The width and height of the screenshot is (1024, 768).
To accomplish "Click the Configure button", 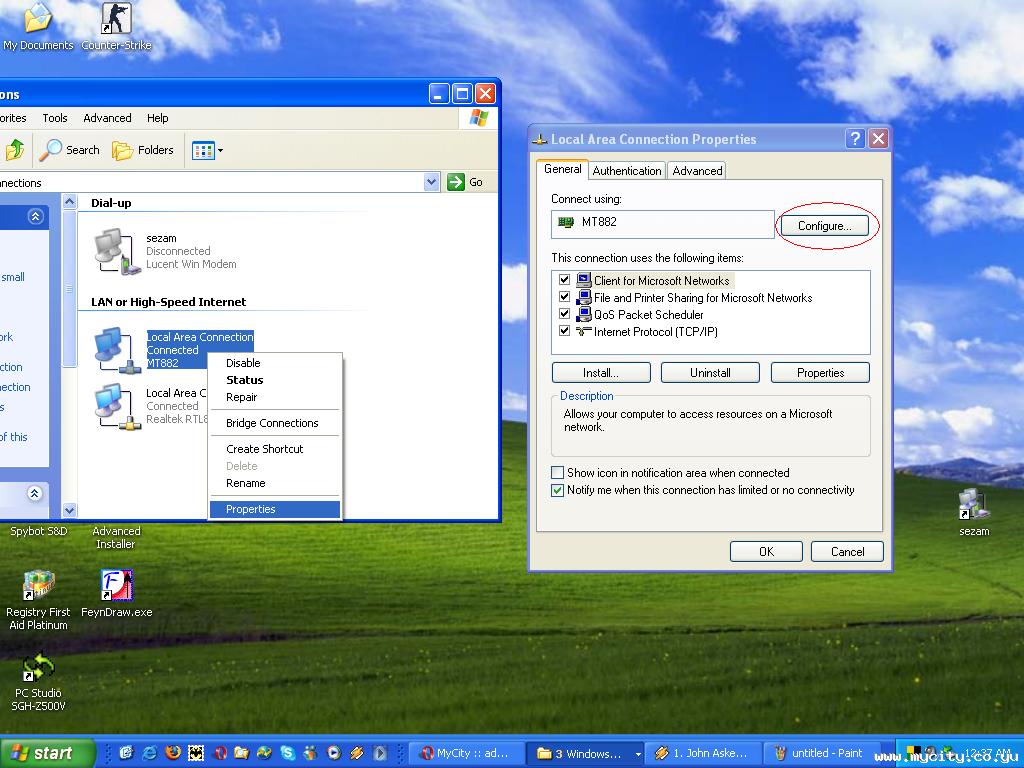I will (824, 226).
